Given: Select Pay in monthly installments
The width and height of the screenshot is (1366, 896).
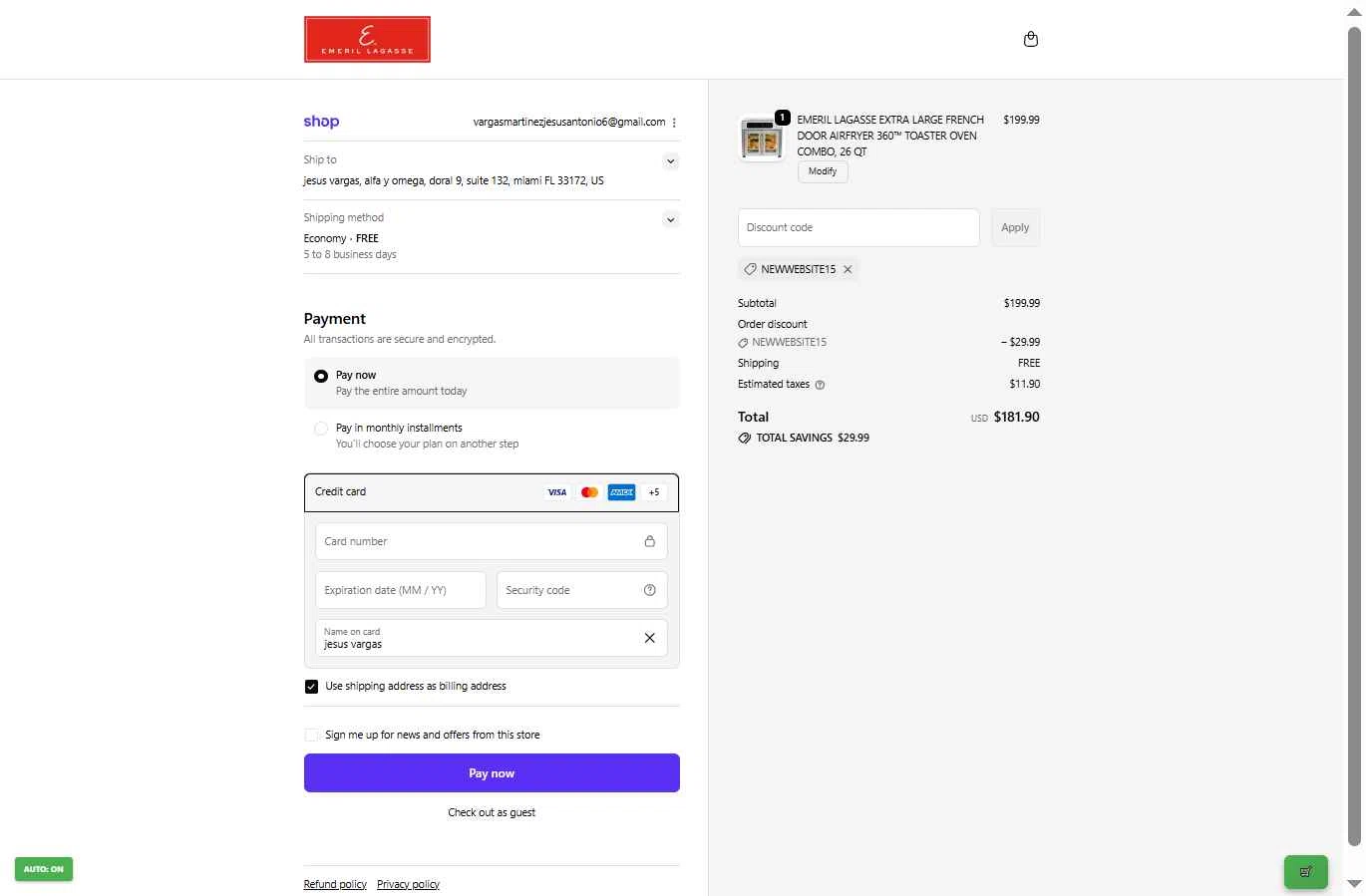Looking at the screenshot, I should 320,429.
